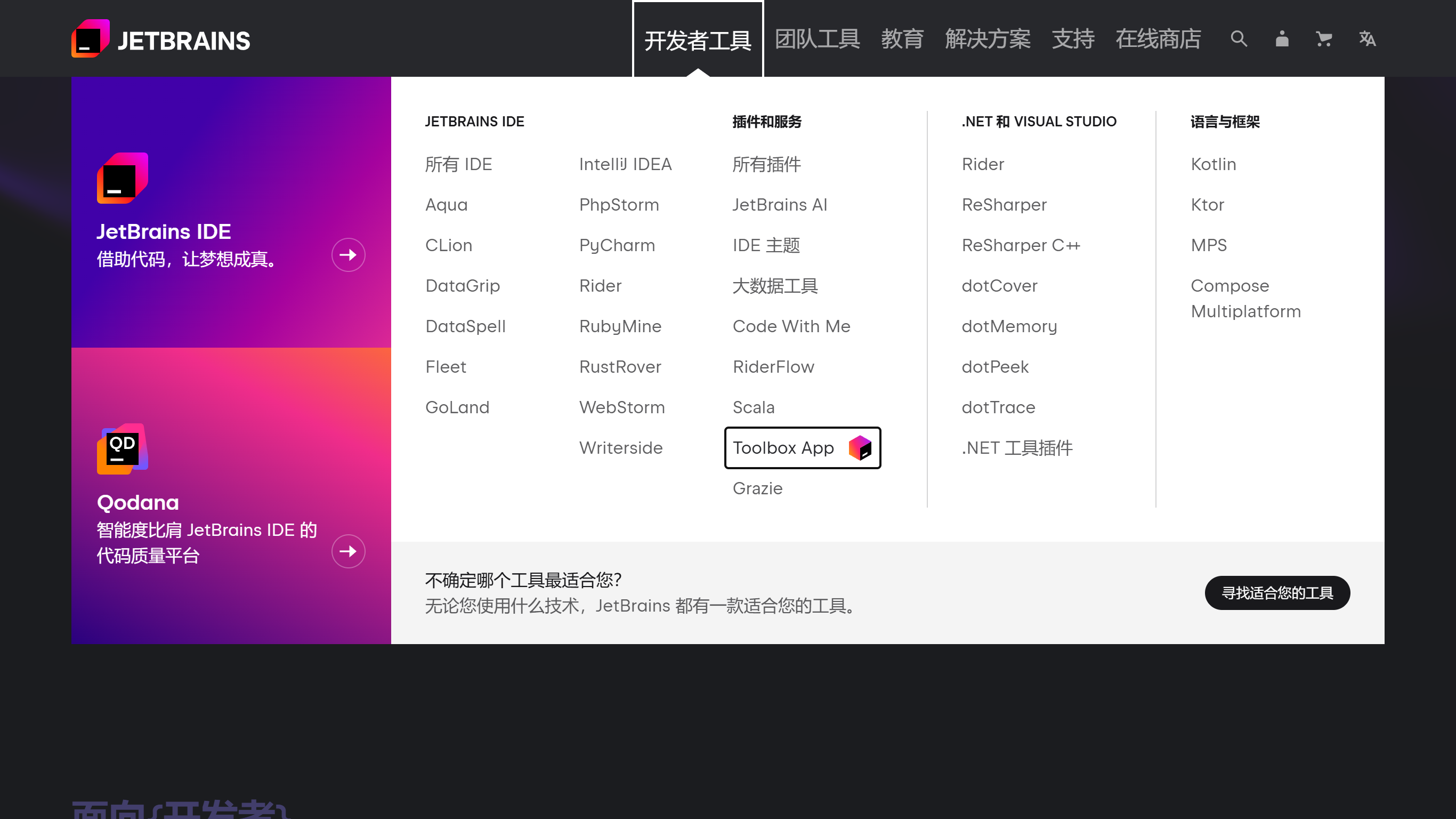Open the Ktor link

click(x=1207, y=204)
